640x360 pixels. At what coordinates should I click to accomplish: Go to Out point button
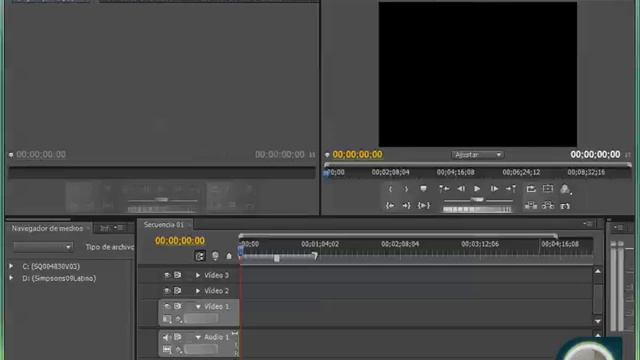pyautogui.click(x=406, y=206)
